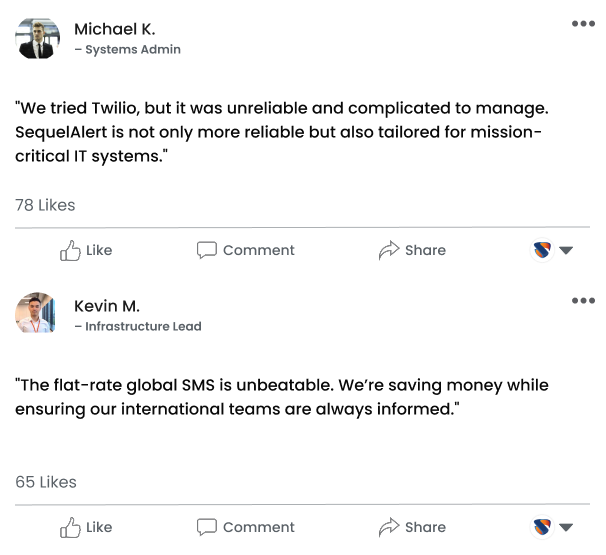Open three-dot options menu on Kevin M.'s post
Image resolution: width=606 pixels, height=555 pixels.
[x=583, y=301]
